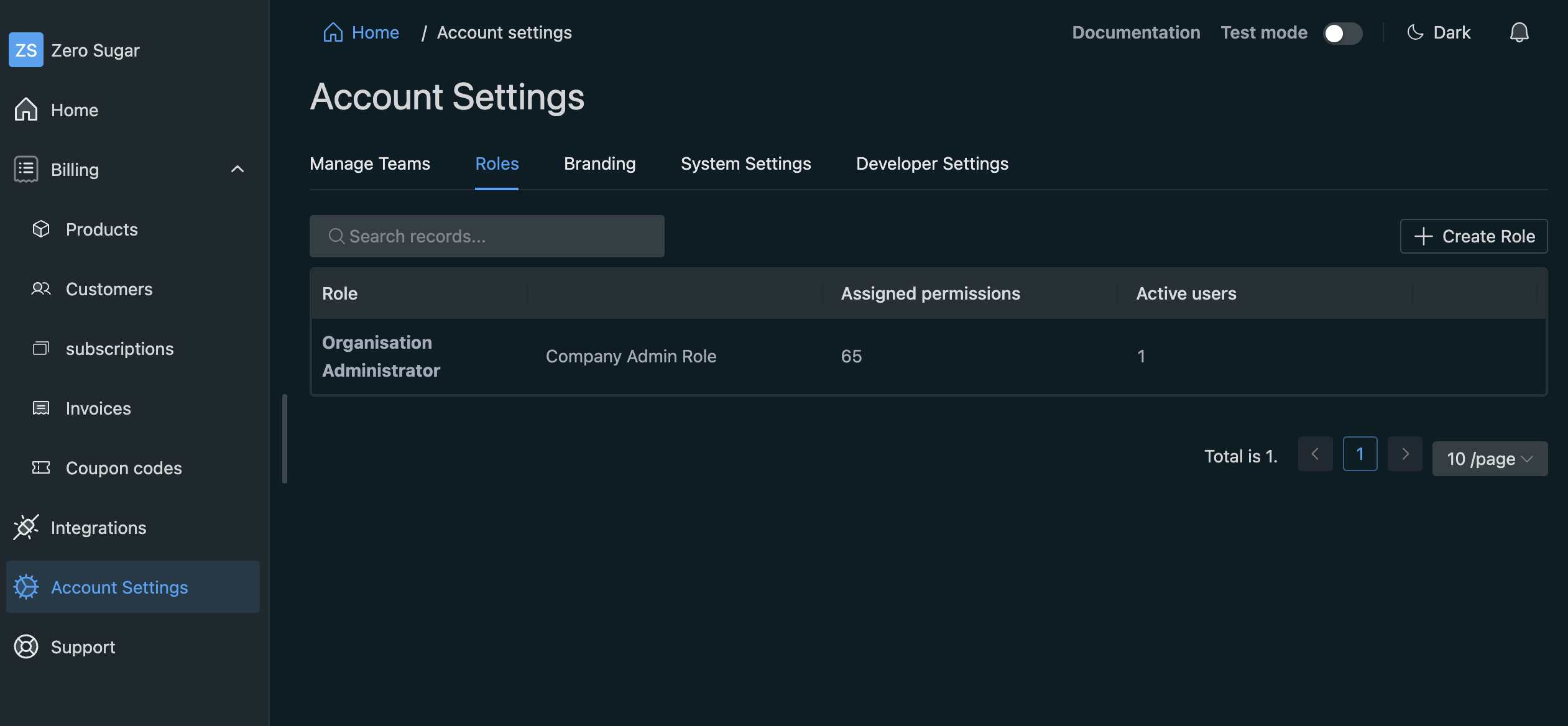Collapse the Billing section chevron

coord(237,169)
